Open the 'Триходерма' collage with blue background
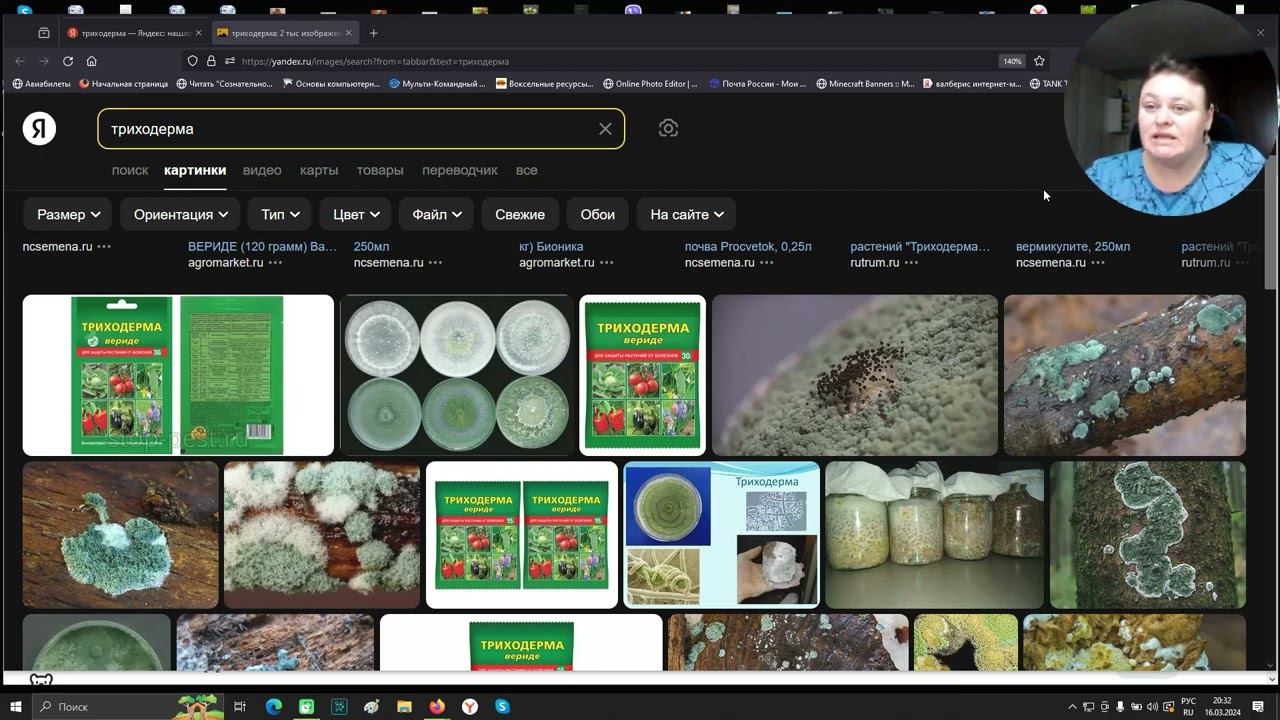The width and height of the screenshot is (1280, 720). 721,535
